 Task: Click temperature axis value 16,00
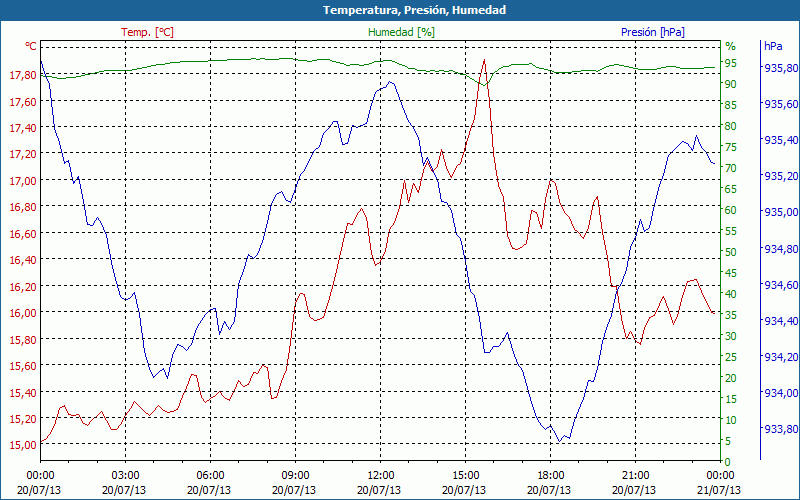(x=23, y=313)
